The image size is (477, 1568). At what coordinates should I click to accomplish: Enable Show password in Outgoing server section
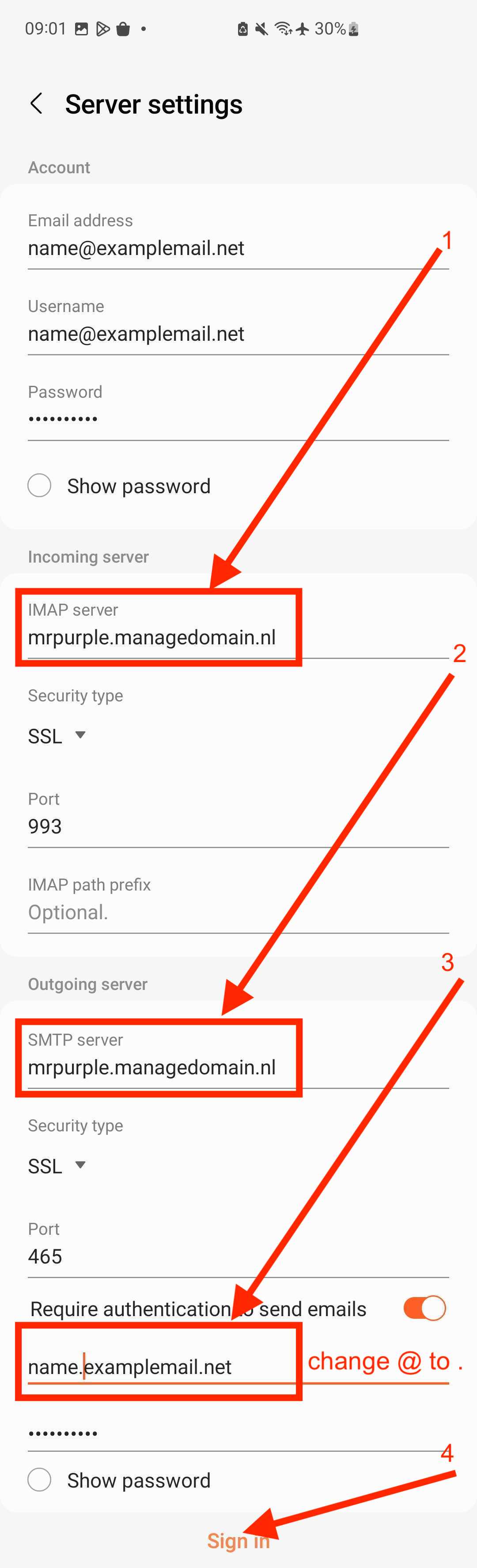point(40,1480)
